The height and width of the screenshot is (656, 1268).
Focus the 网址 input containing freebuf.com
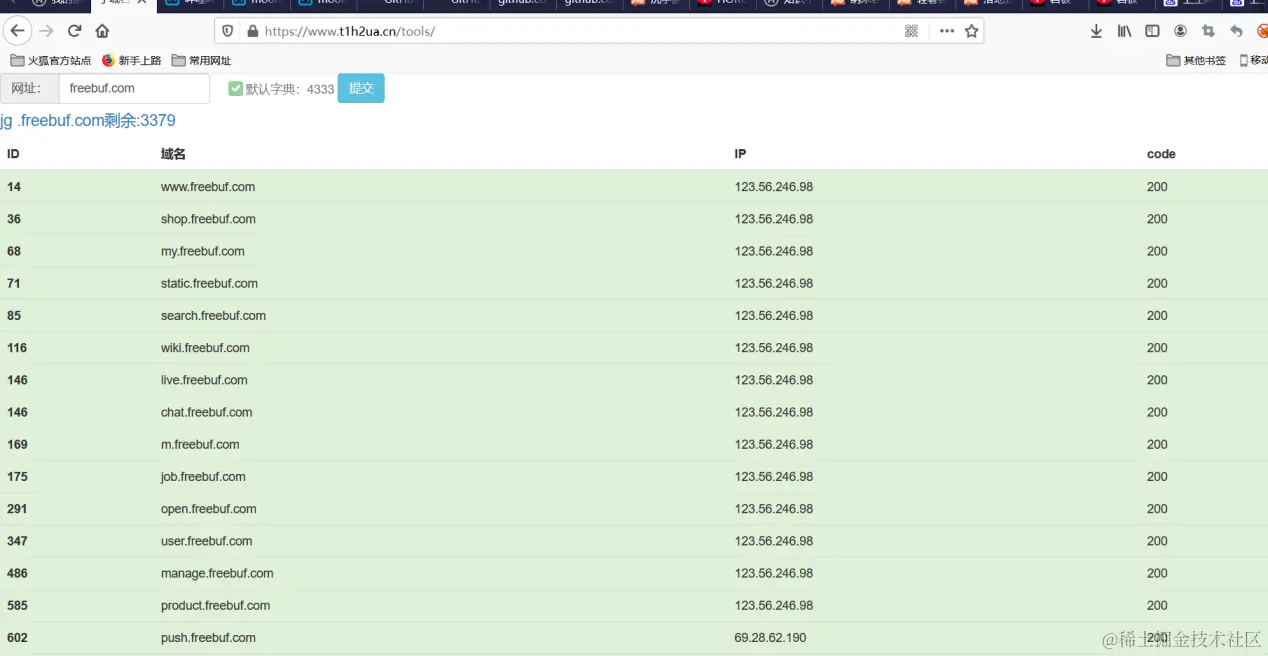pos(134,88)
